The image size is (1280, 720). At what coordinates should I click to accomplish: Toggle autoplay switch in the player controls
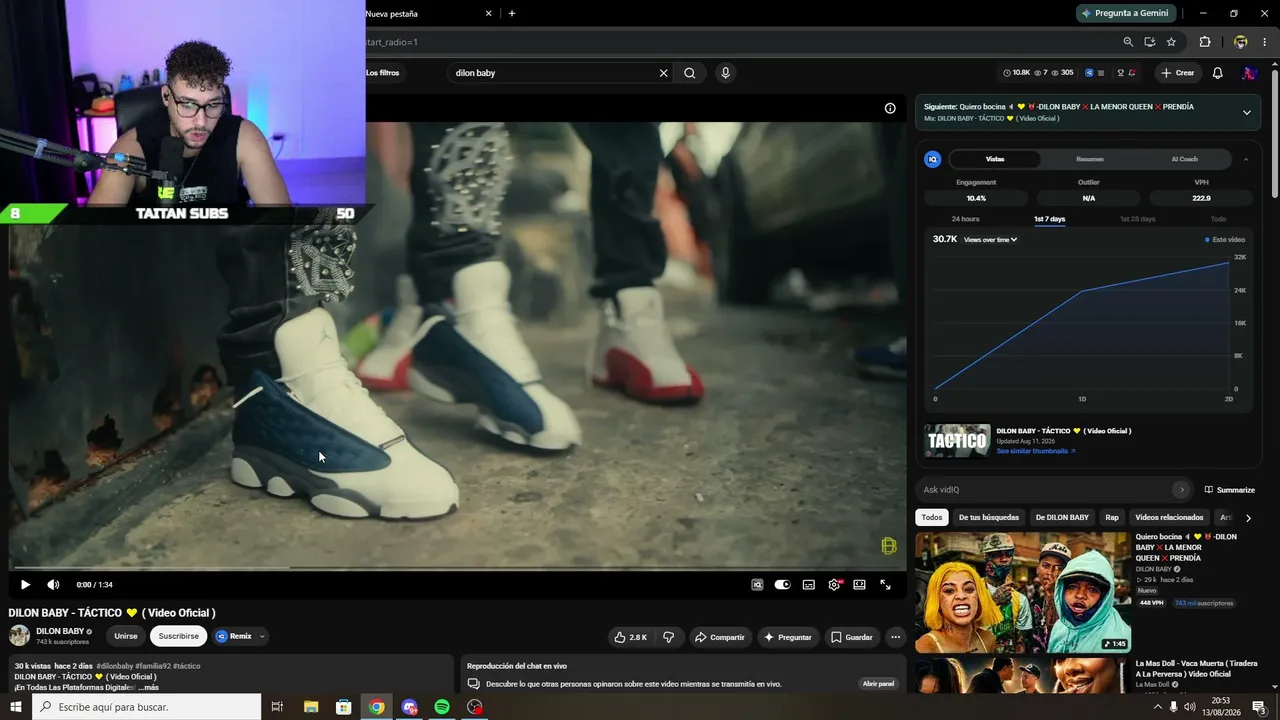[x=783, y=585]
